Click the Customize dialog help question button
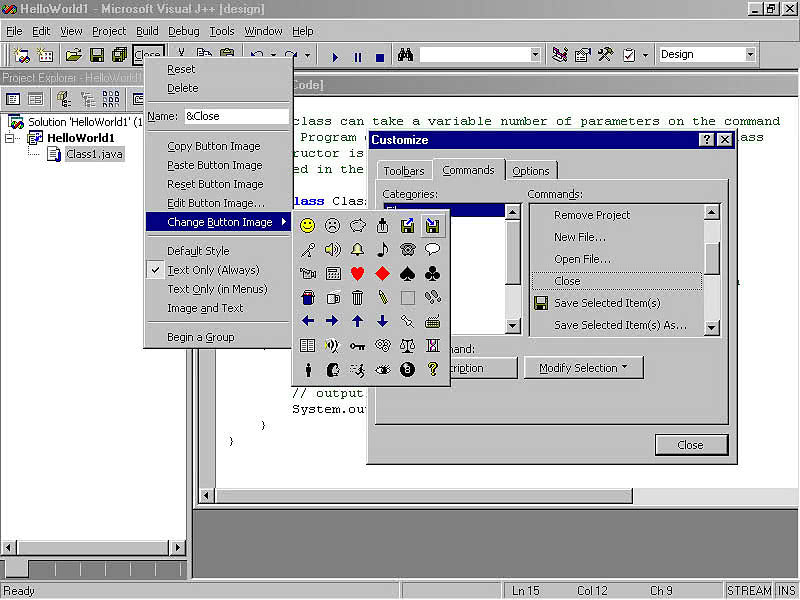Screen dimensions: 800x600 click(x=706, y=140)
